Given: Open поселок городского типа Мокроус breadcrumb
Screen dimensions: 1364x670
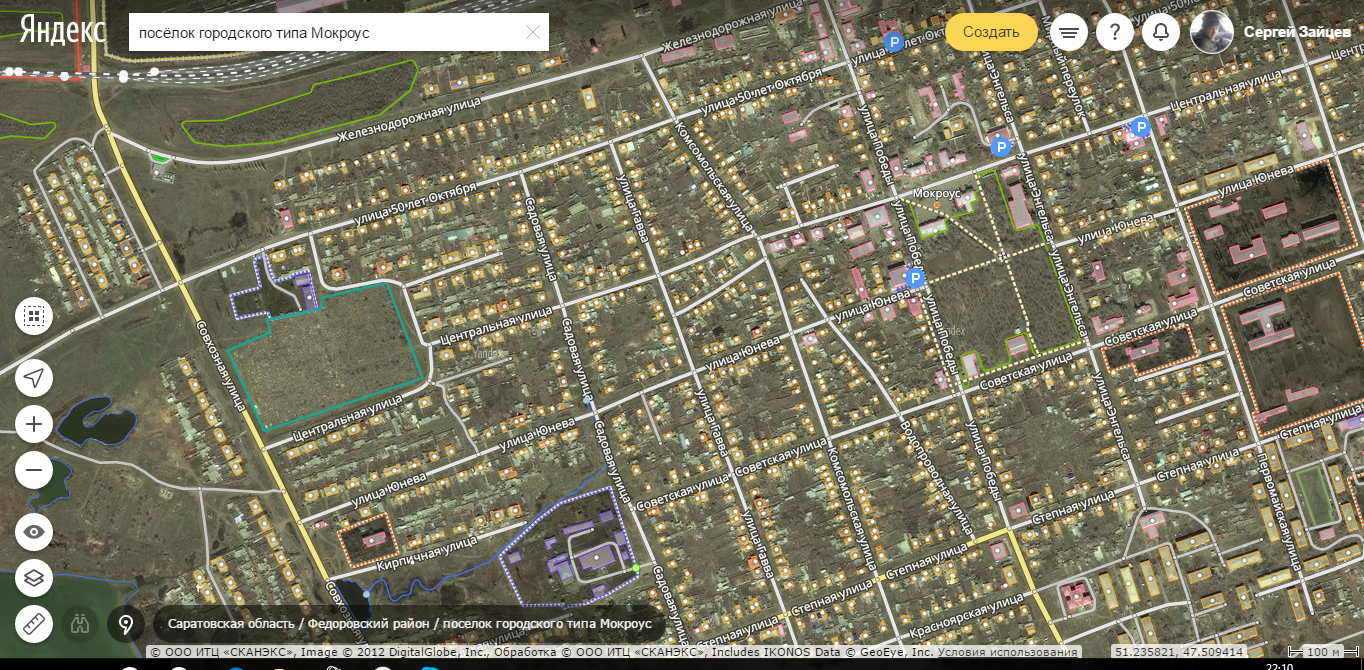Looking at the screenshot, I should coord(547,624).
